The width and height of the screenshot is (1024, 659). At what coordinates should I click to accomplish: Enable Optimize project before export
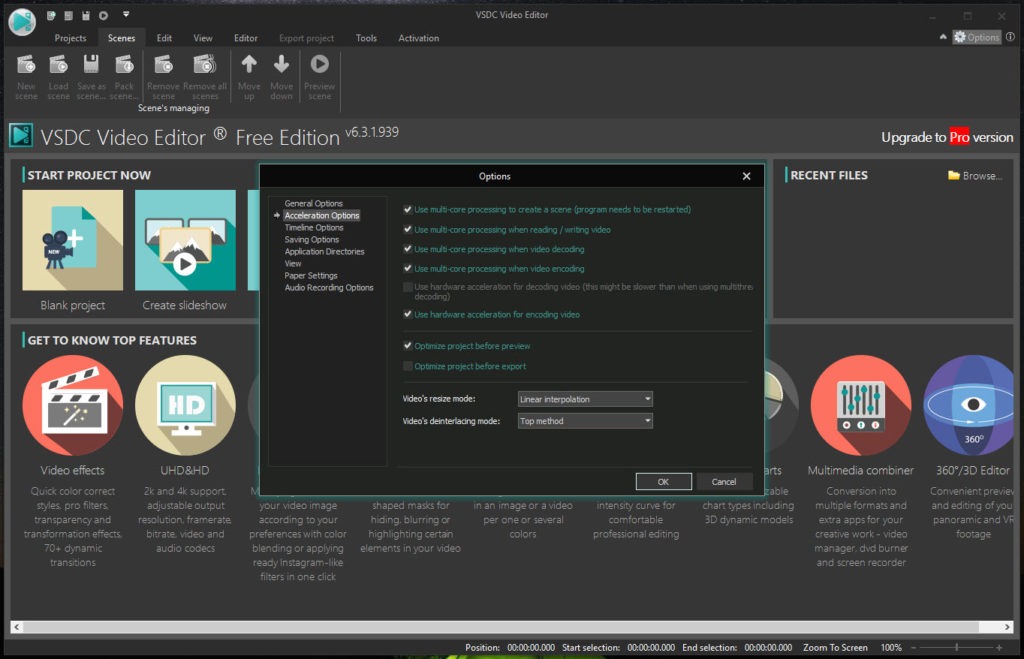click(x=408, y=366)
